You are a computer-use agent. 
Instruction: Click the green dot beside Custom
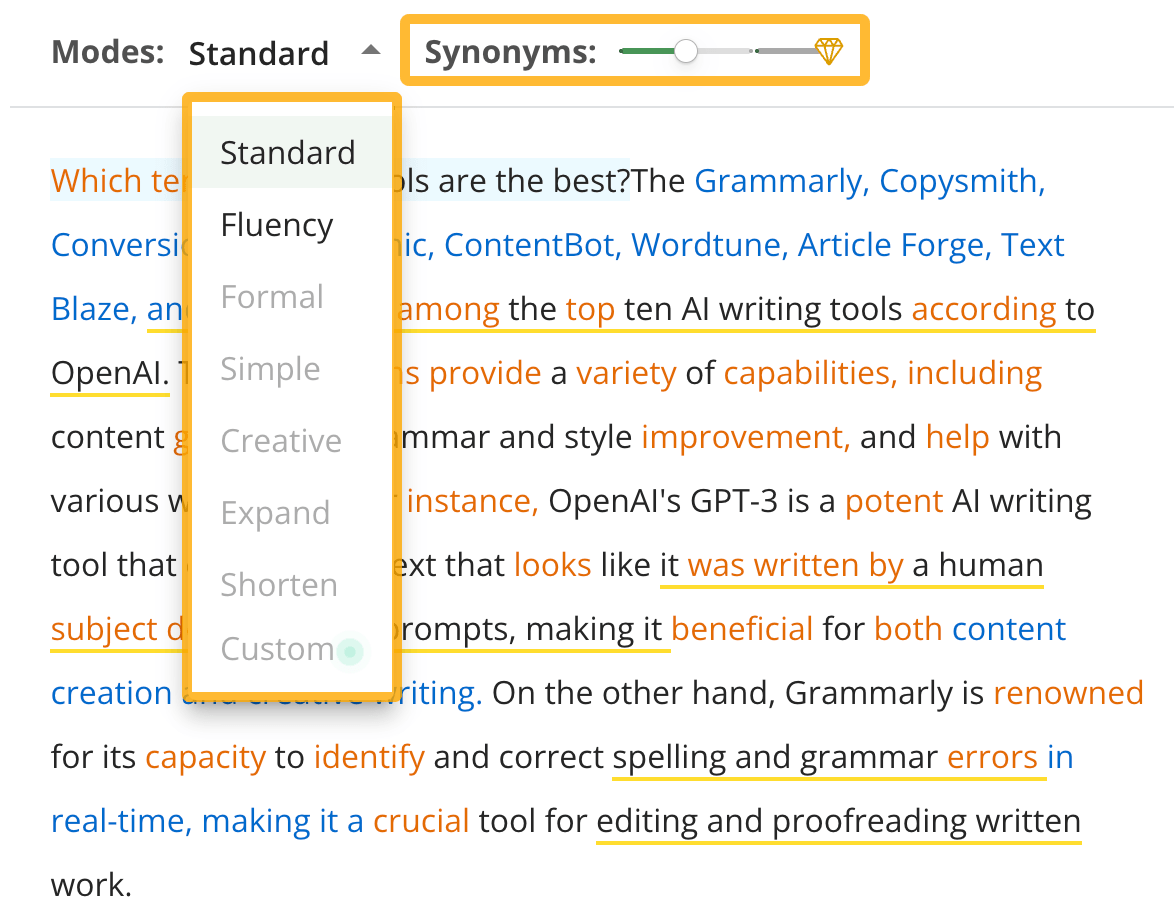(350, 651)
